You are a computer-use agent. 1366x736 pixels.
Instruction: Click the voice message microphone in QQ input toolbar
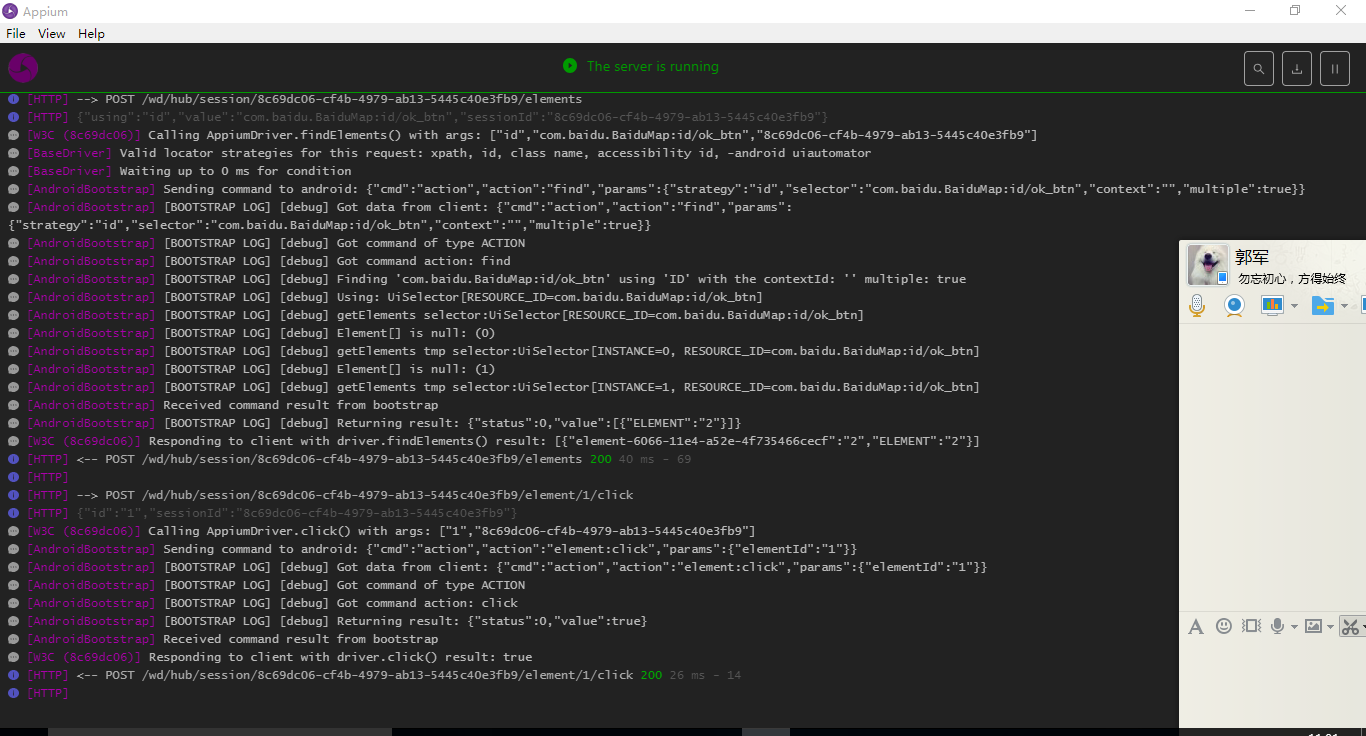click(1278, 626)
